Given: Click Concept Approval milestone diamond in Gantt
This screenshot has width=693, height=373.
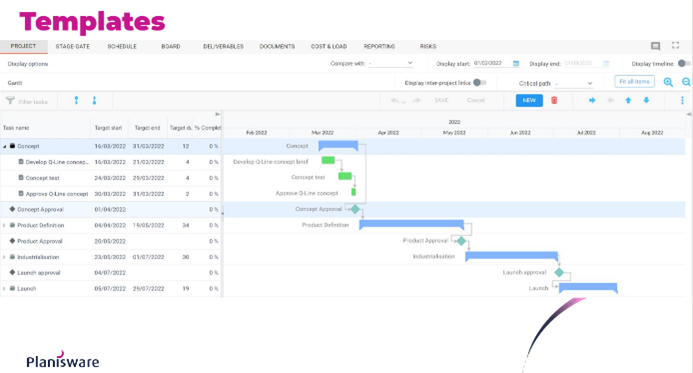Looking at the screenshot, I should point(355,209).
